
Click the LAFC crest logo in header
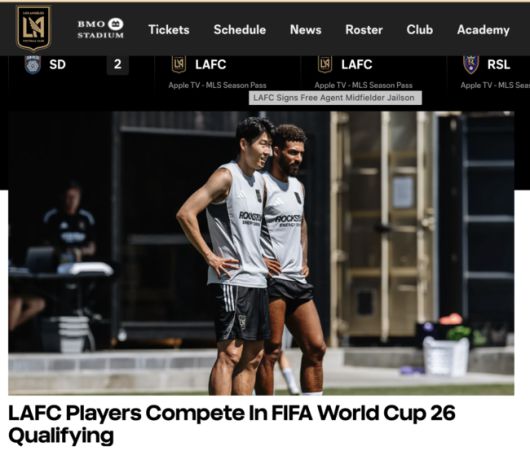[33, 28]
